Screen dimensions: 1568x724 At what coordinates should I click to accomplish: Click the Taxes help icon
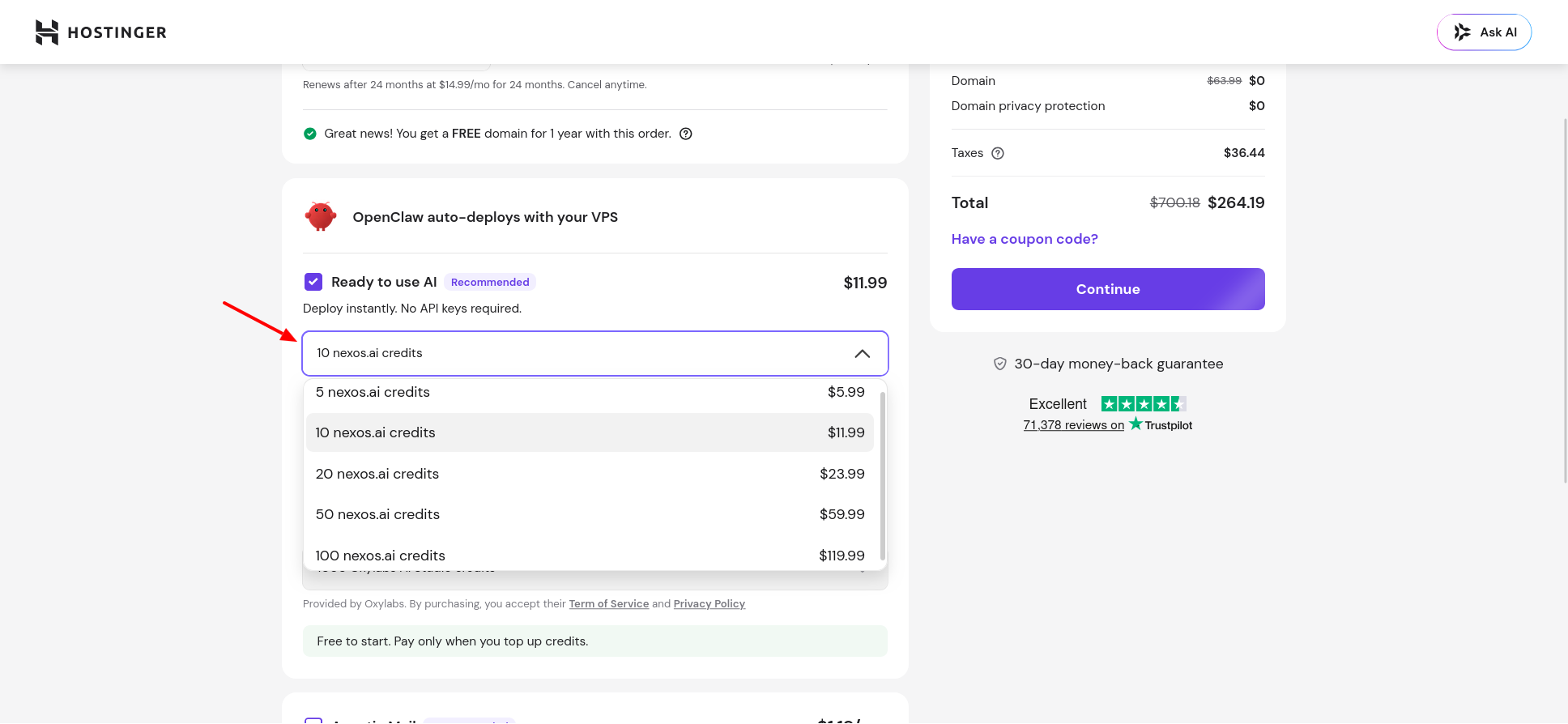tap(998, 153)
